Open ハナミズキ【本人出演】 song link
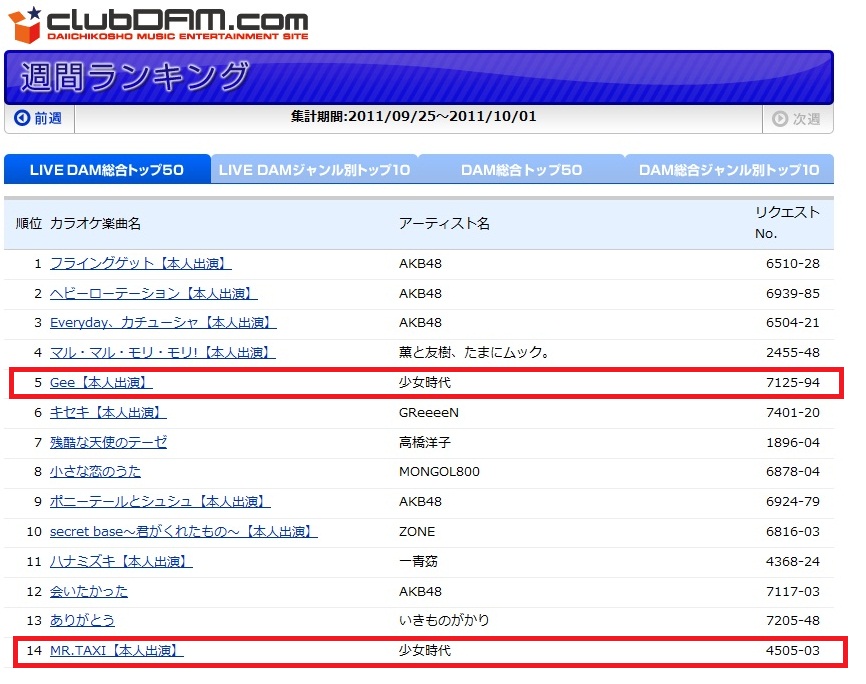 click(x=121, y=561)
